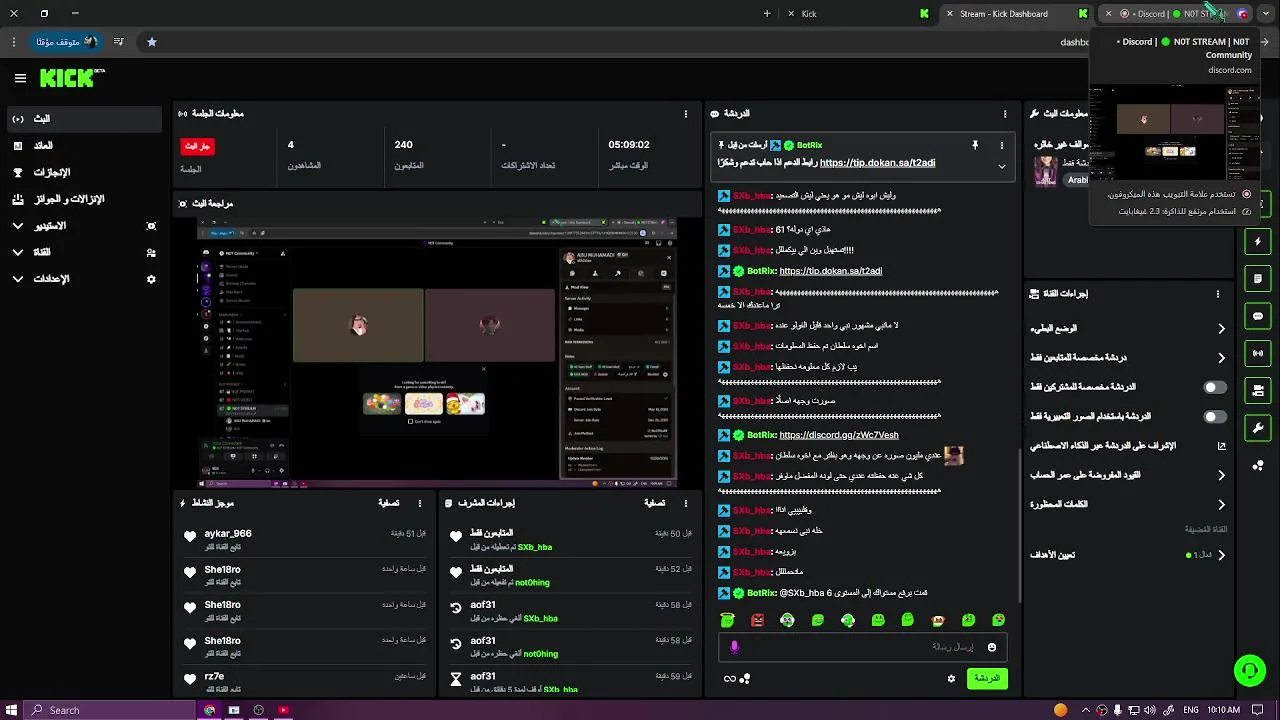Send message with green الدردشة button

coord(987,678)
